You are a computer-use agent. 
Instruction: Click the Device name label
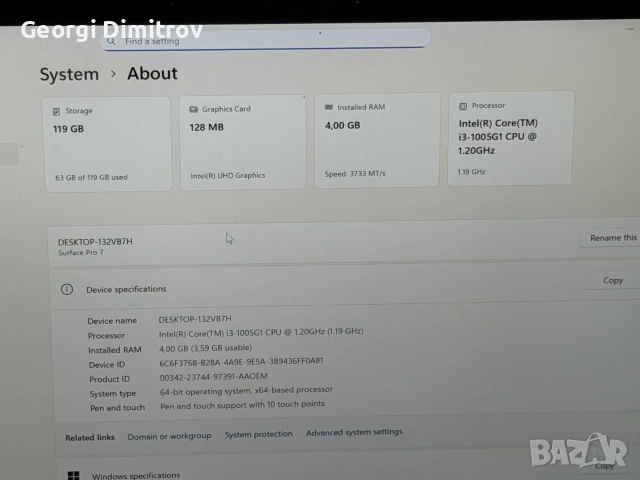112,321
